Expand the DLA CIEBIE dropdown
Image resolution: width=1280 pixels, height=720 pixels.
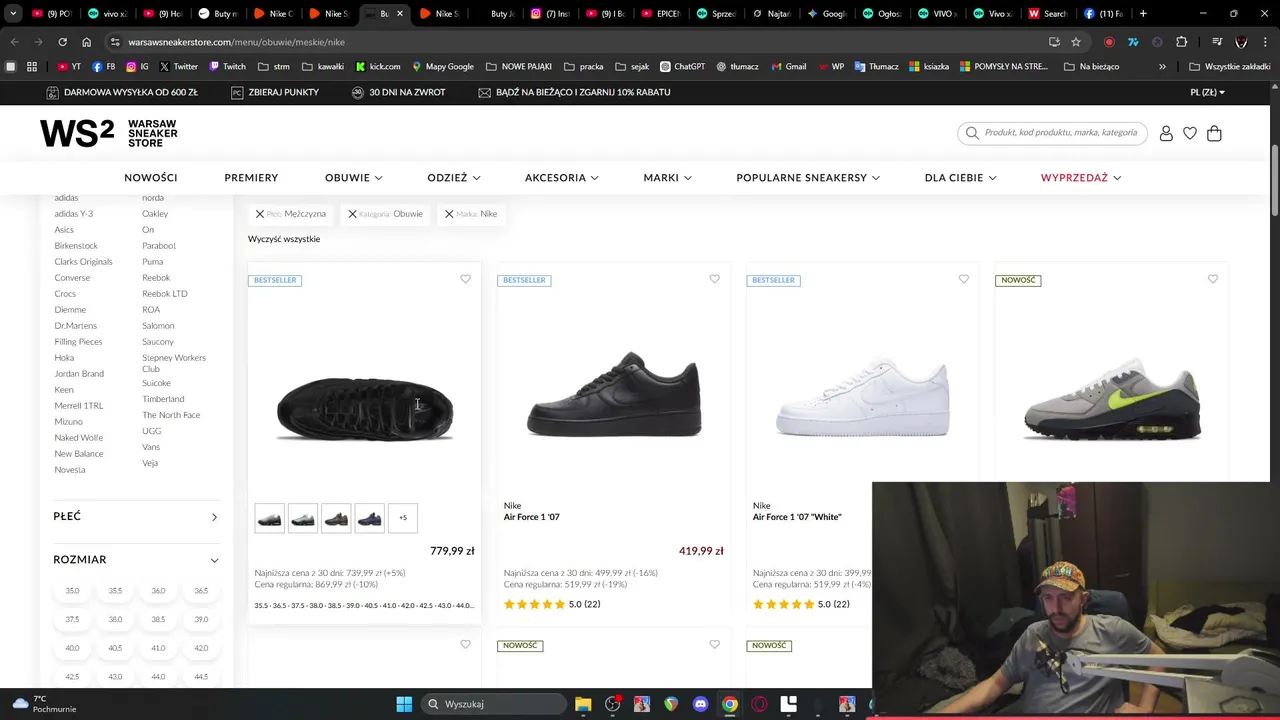pos(961,178)
